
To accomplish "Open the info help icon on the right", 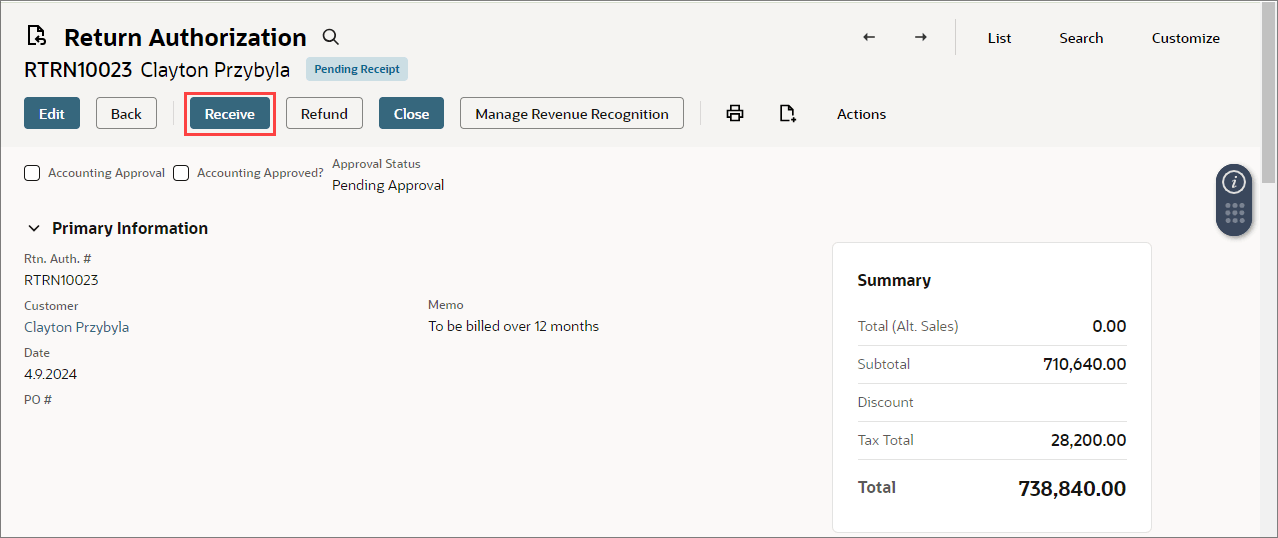I will tap(1234, 182).
